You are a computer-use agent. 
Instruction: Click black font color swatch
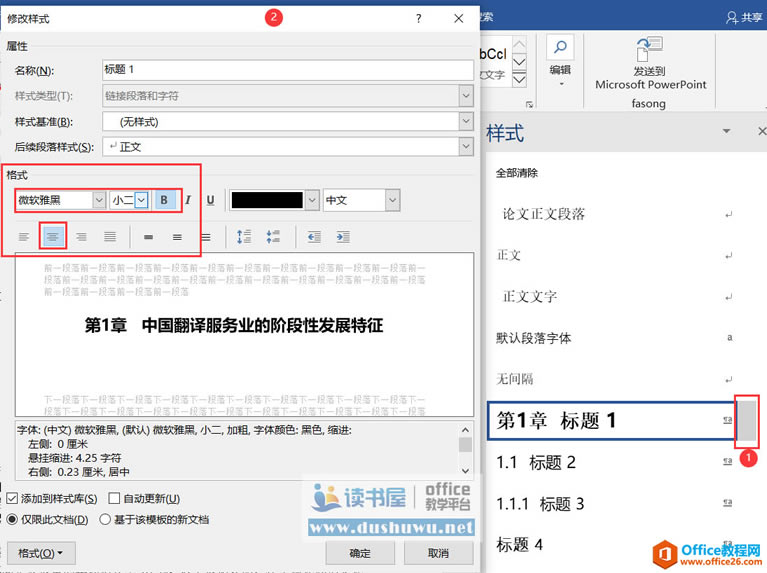tap(267, 200)
